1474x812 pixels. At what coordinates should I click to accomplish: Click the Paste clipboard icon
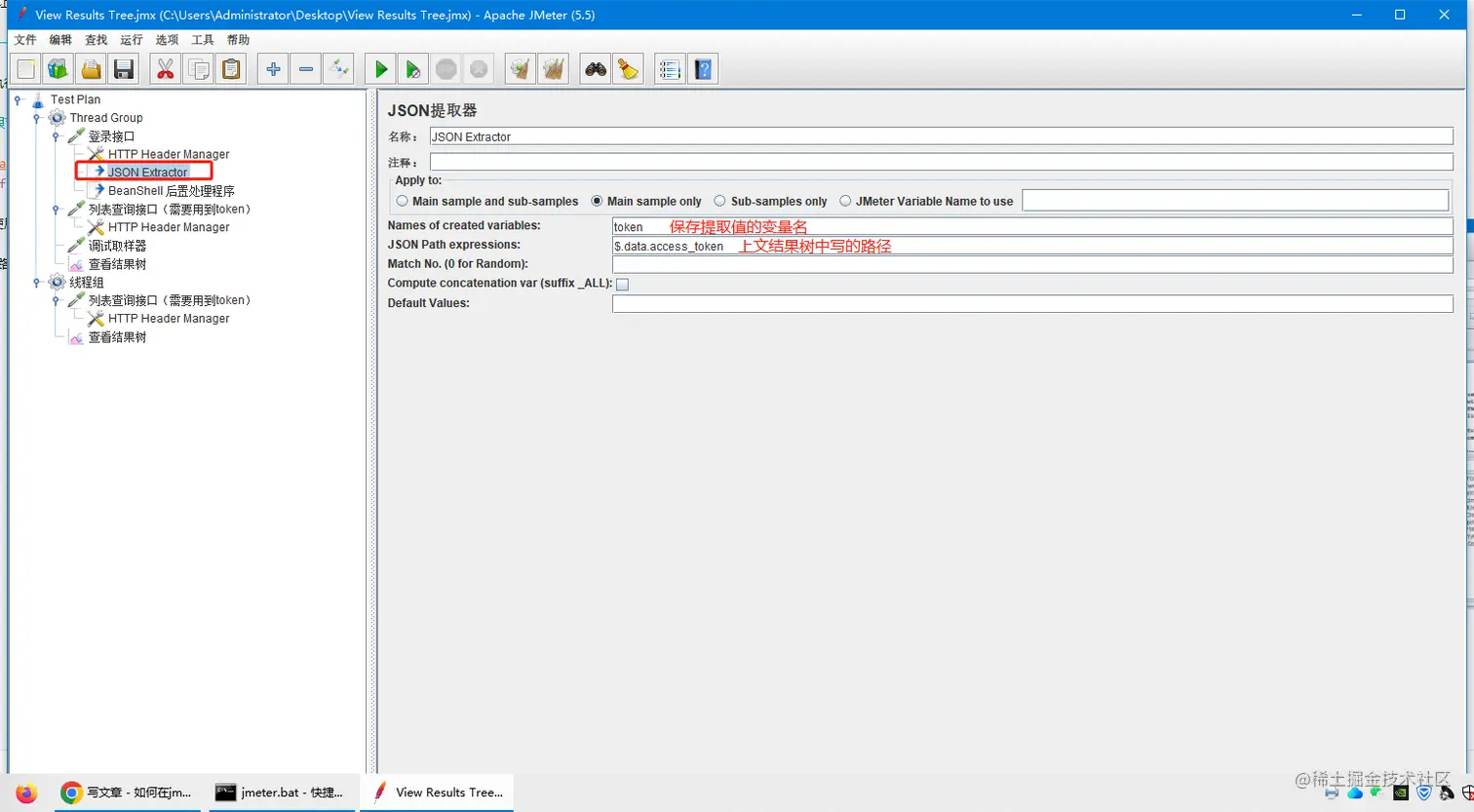click(231, 69)
